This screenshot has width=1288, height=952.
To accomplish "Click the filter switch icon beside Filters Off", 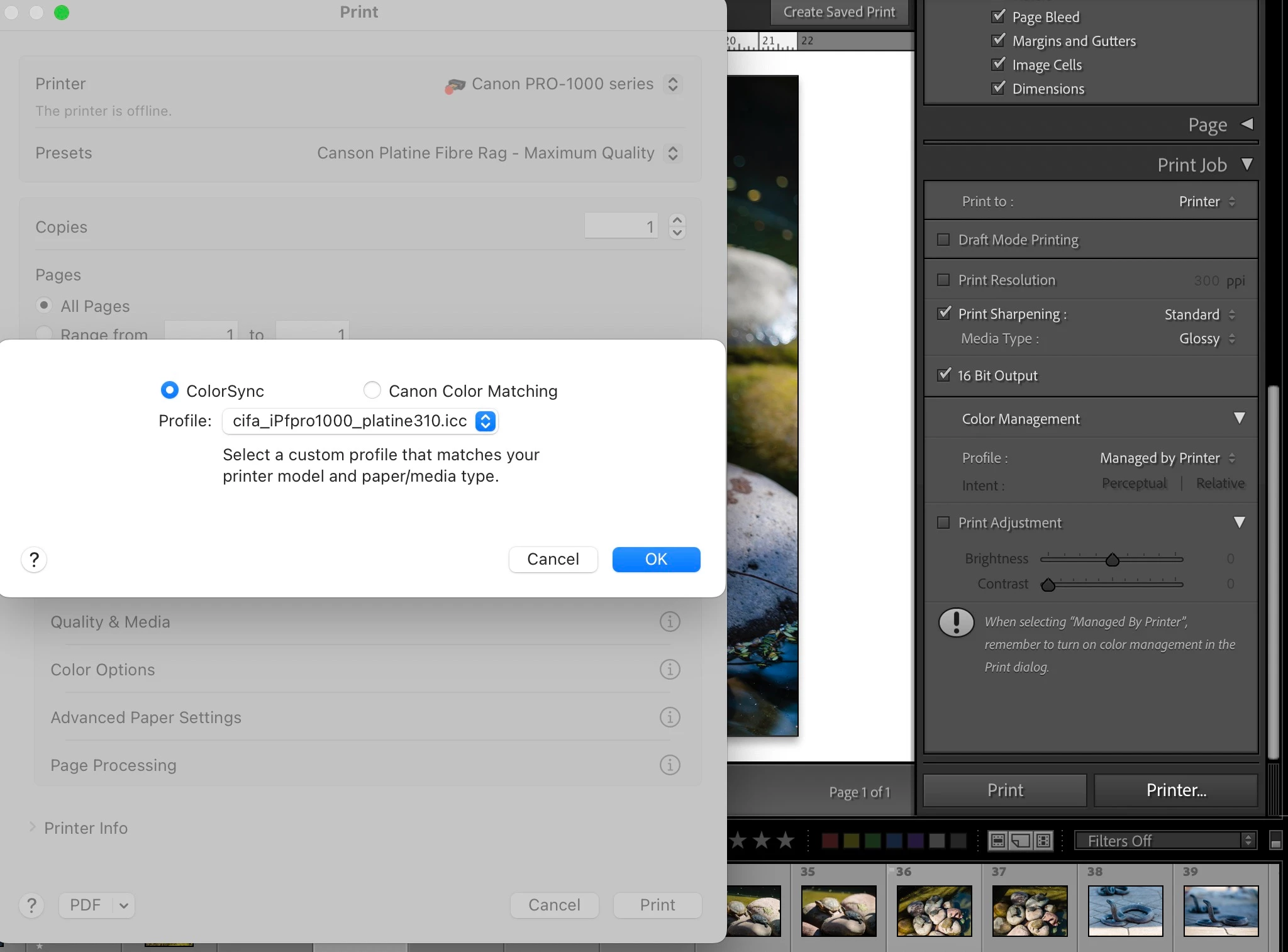I will (x=1275, y=841).
